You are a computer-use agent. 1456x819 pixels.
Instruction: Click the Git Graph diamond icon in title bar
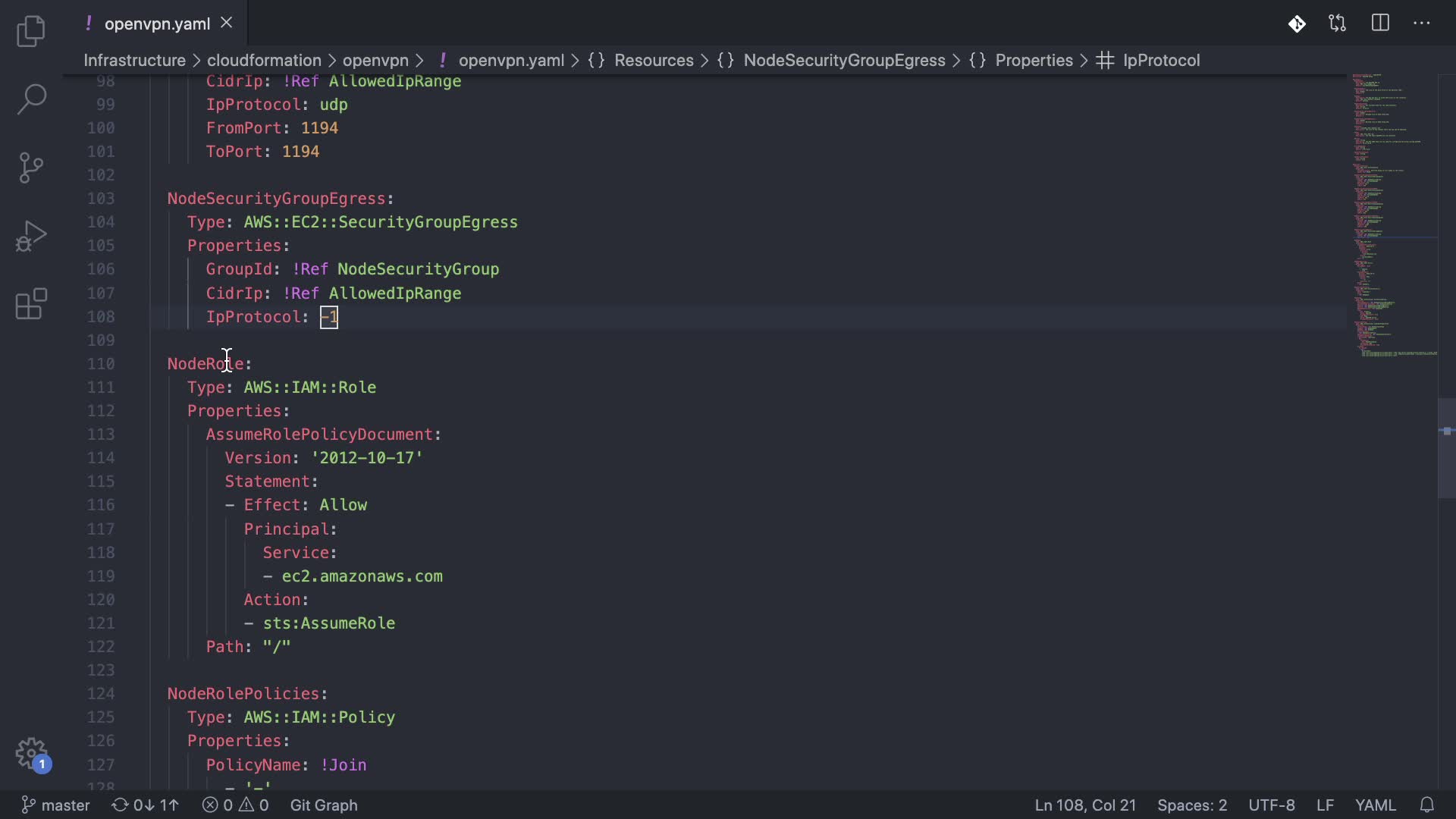(1297, 24)
